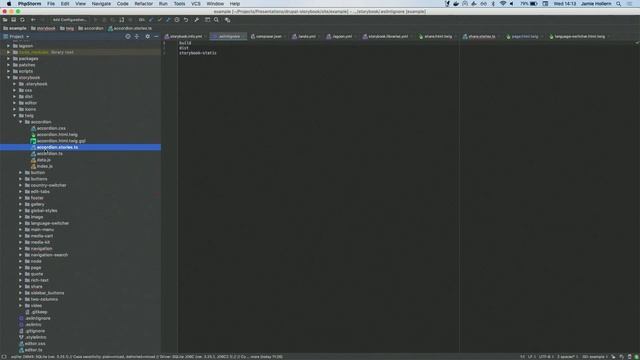Expand the packages folder
The height and width of the screenshot is (360, 640).
9,59
